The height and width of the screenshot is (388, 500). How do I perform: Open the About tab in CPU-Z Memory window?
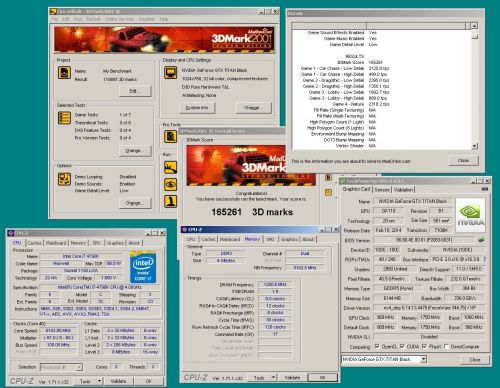tap(308, 239)
